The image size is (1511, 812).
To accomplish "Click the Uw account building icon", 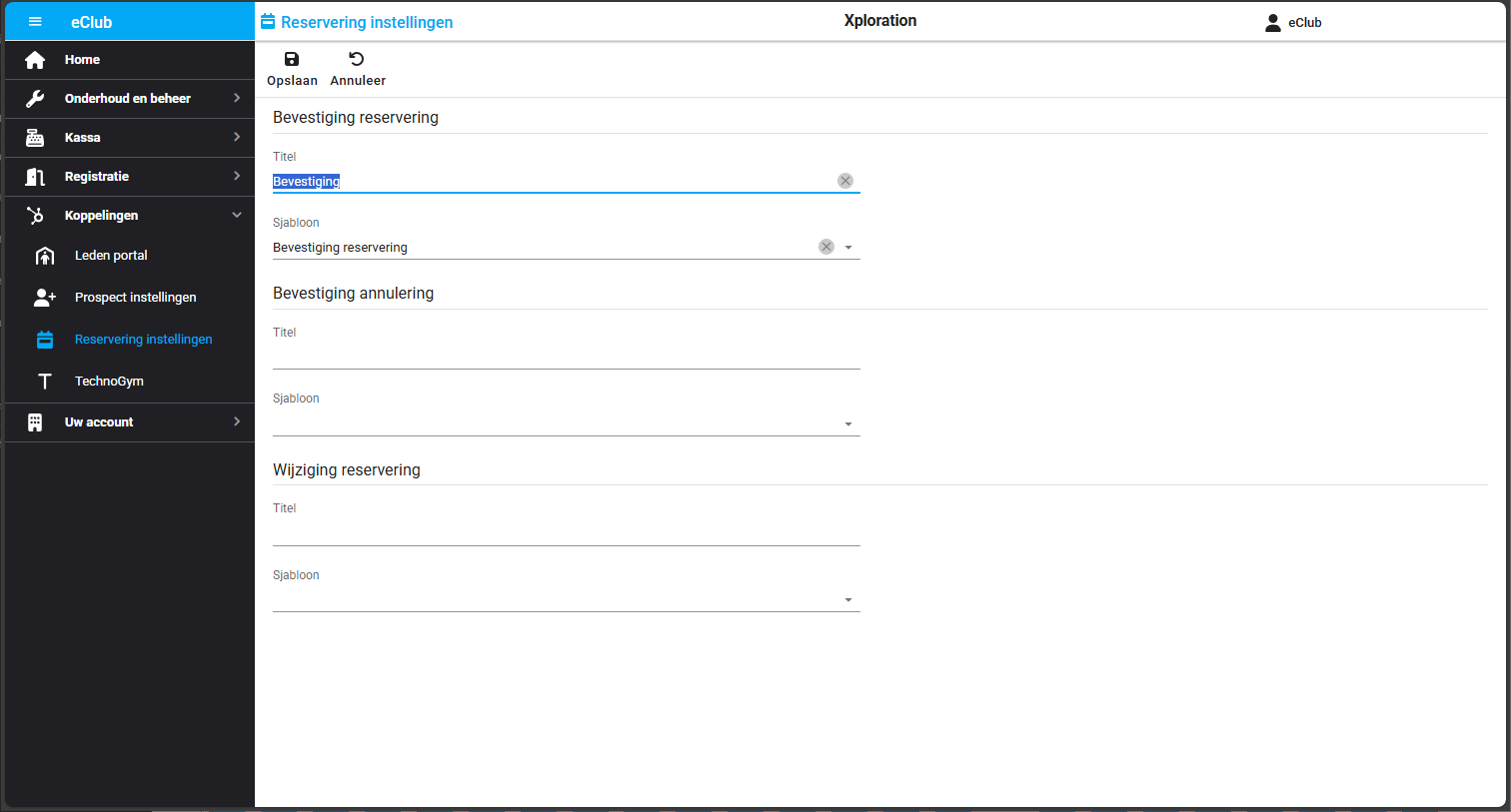I will (x=35, y=422).
